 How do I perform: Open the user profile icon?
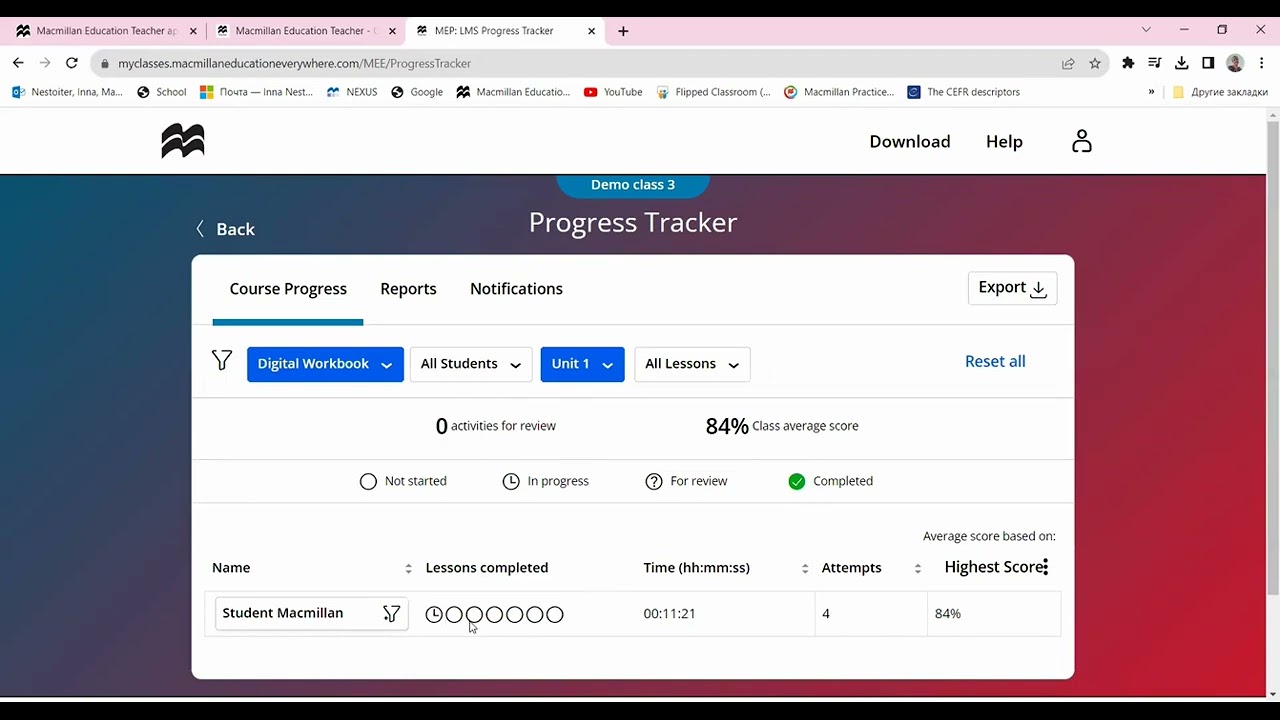pyautogui.click(x=1081, y=141)
